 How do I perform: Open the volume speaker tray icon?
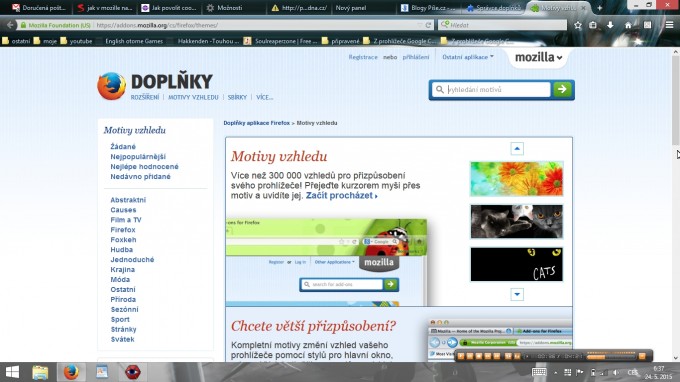[615, 372]
